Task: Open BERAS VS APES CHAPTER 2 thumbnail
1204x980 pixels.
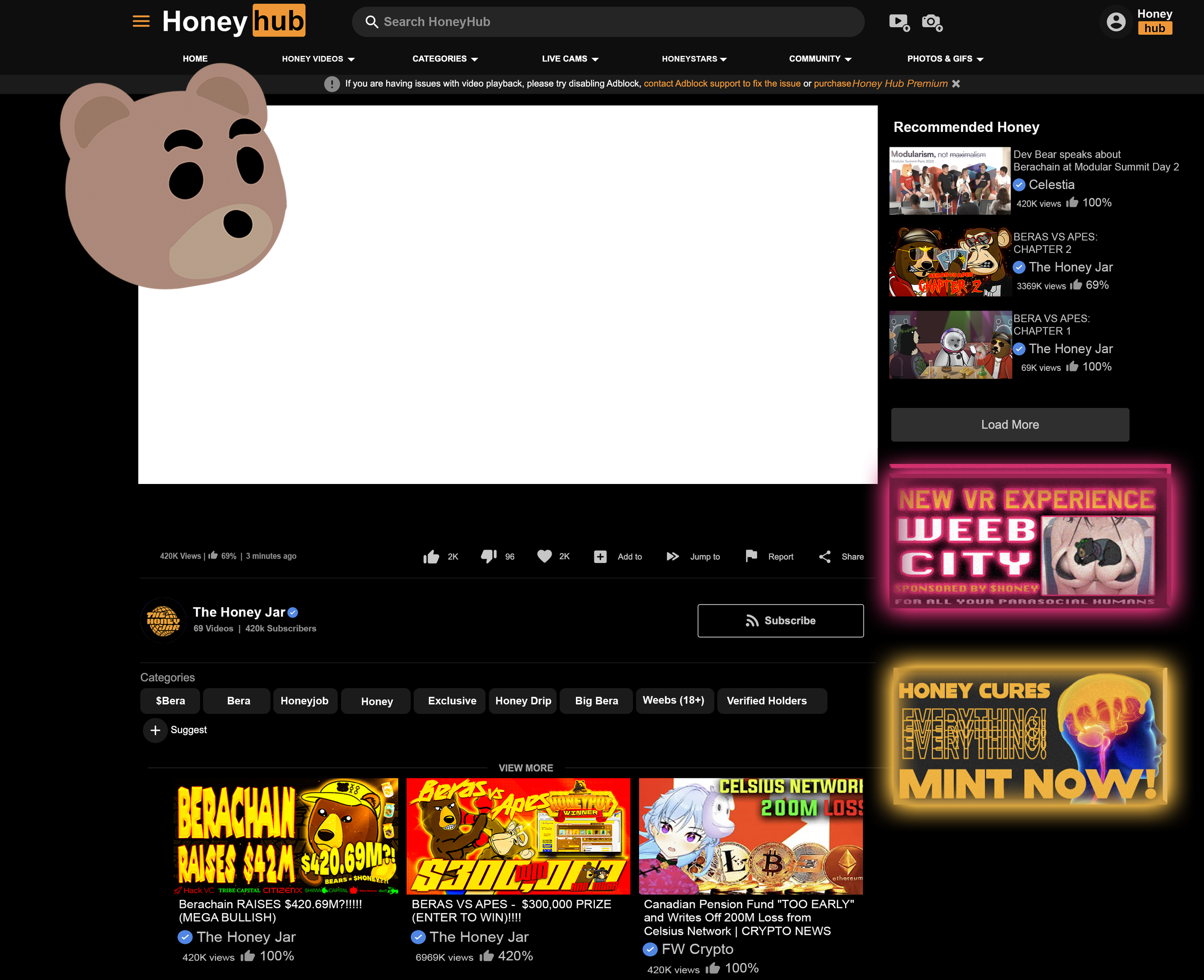Action: 950,262
